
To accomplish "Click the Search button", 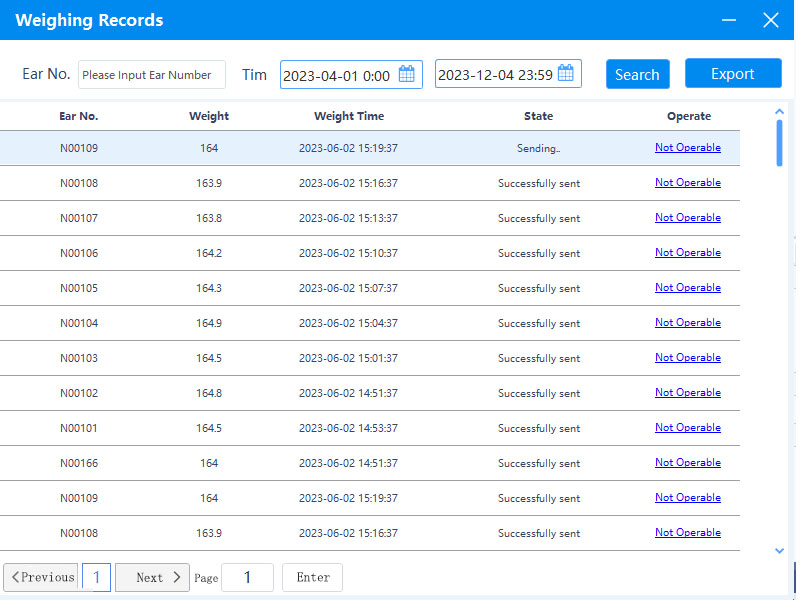I will pos(637,74).
